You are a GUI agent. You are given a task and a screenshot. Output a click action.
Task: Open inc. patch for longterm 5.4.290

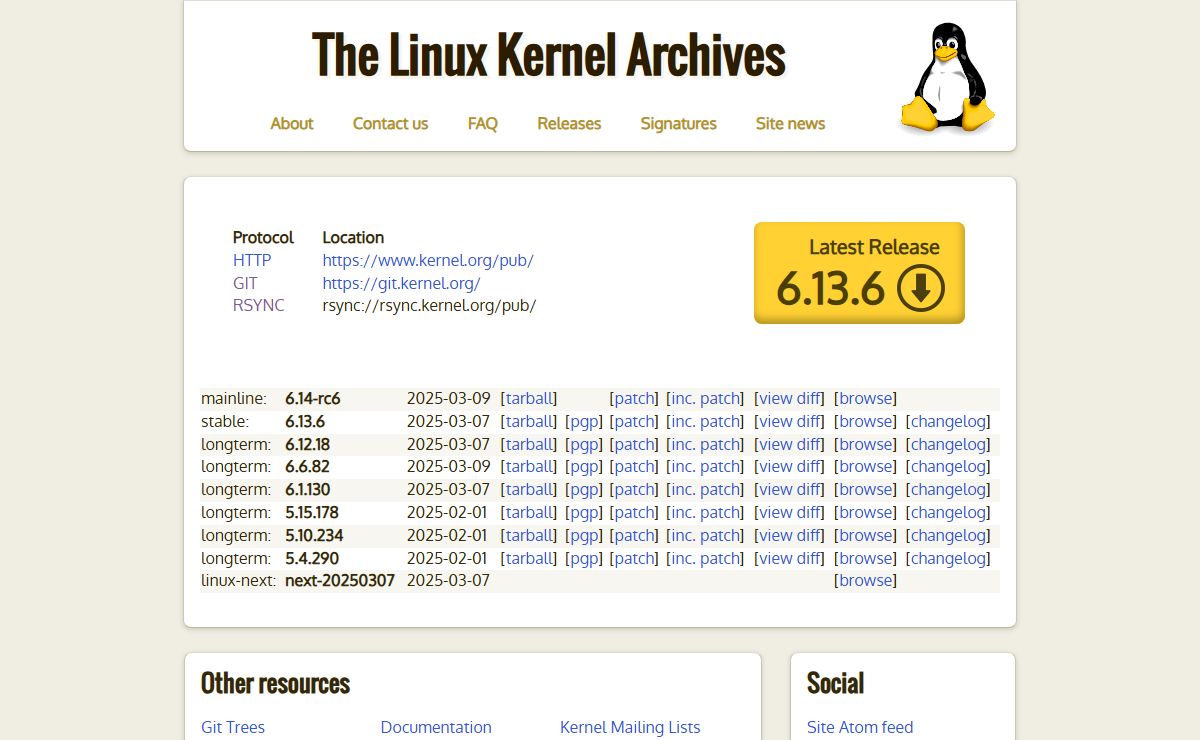(x=706, y=558)
